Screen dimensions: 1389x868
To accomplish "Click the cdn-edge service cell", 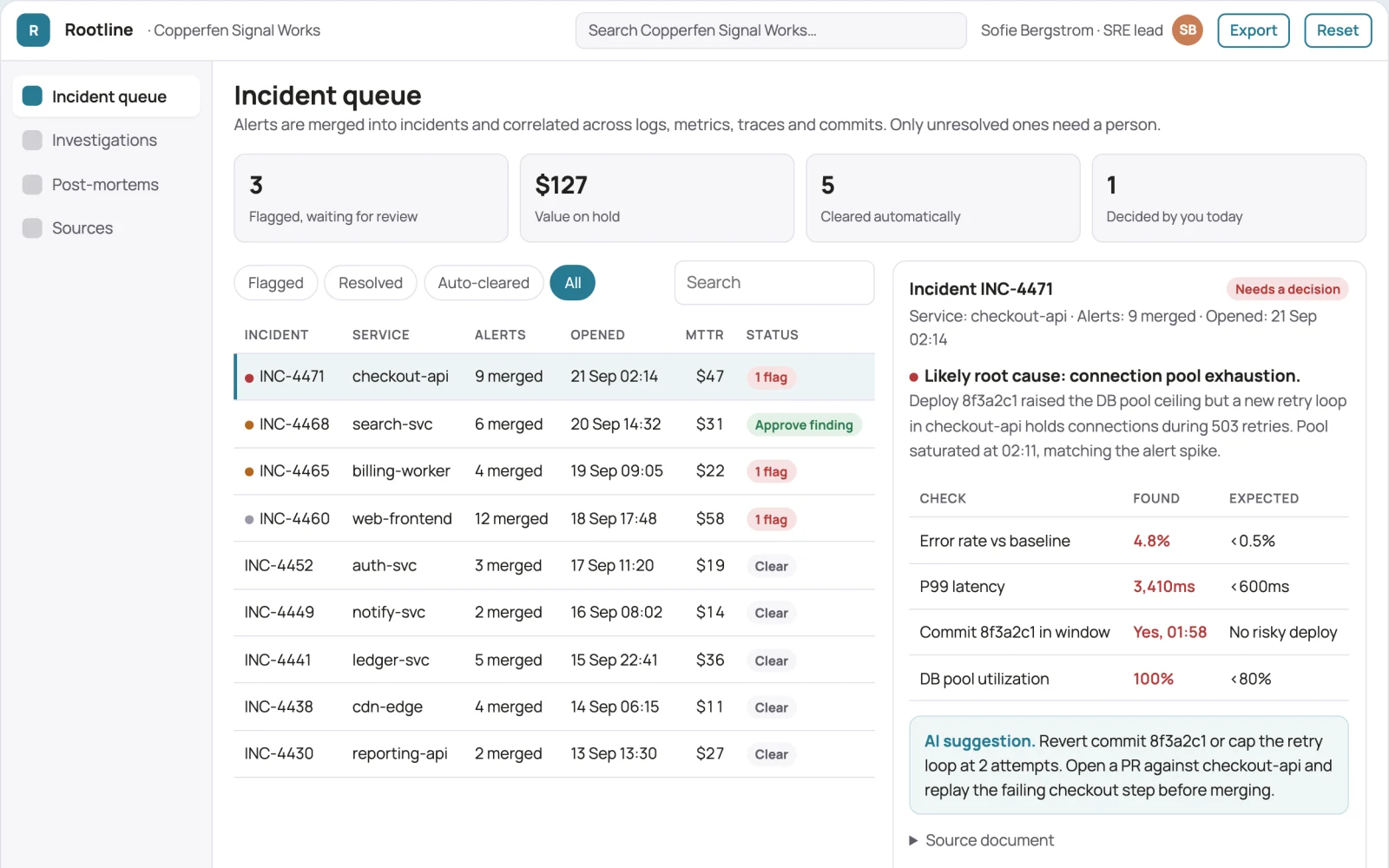I will [387, 707].
